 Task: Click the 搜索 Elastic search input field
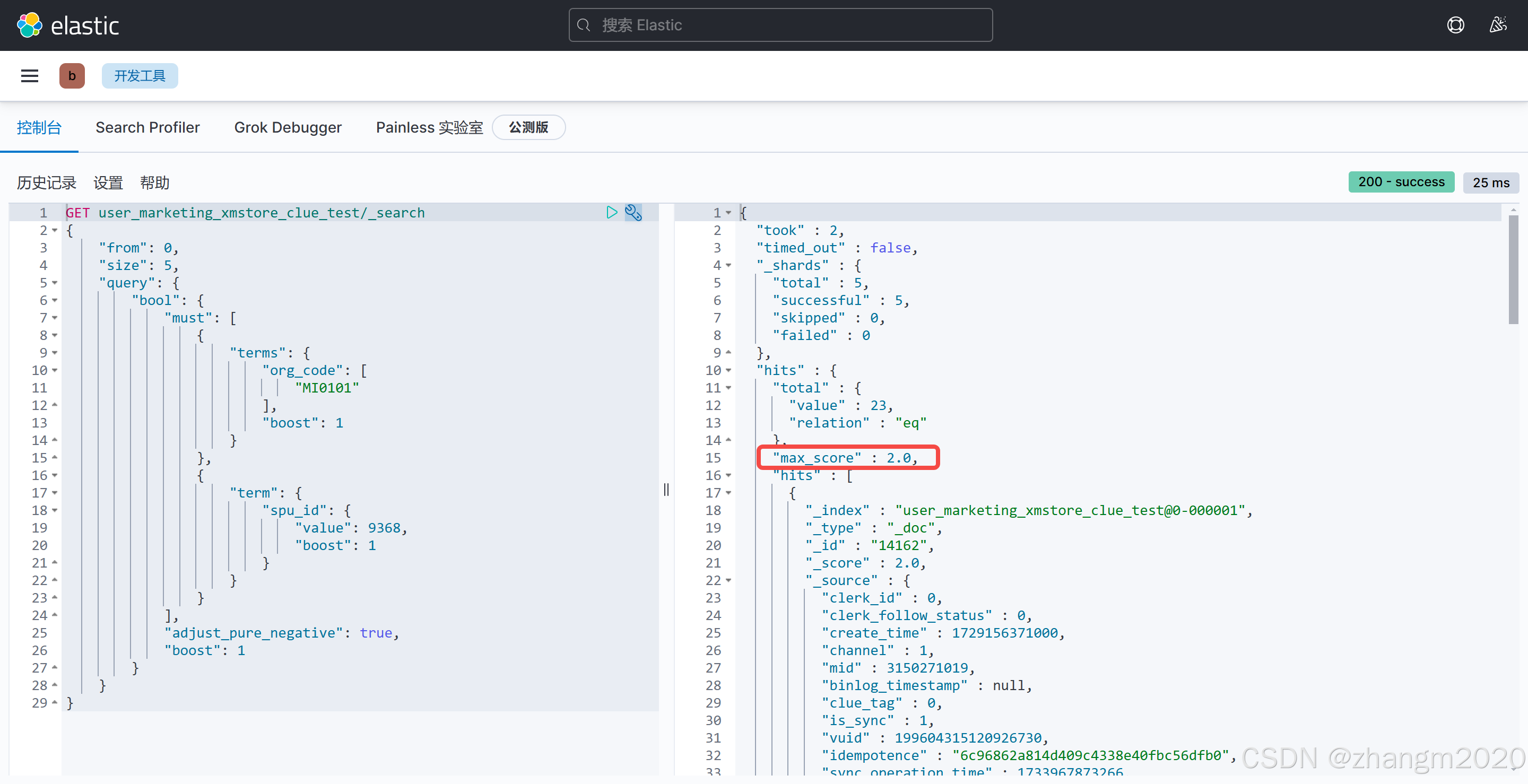pyautogui.click(x=780, y=25)
